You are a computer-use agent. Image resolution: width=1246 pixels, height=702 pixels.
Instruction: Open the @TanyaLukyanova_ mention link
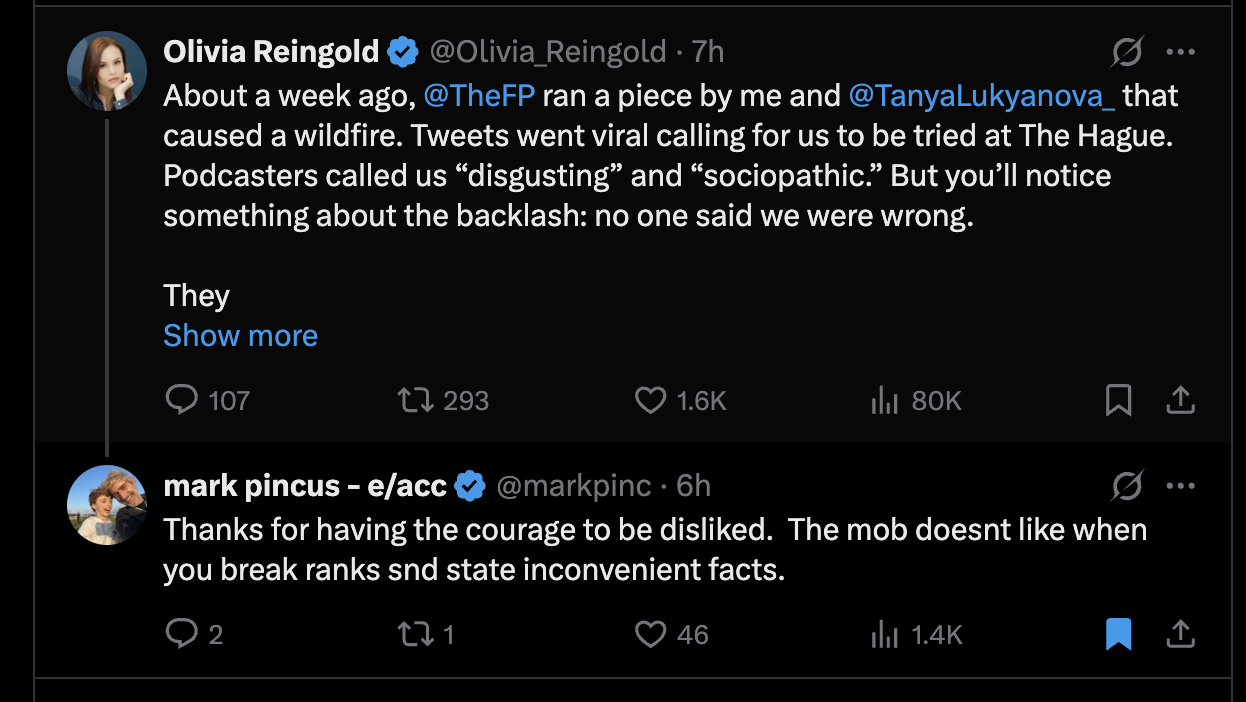(982, 96)
